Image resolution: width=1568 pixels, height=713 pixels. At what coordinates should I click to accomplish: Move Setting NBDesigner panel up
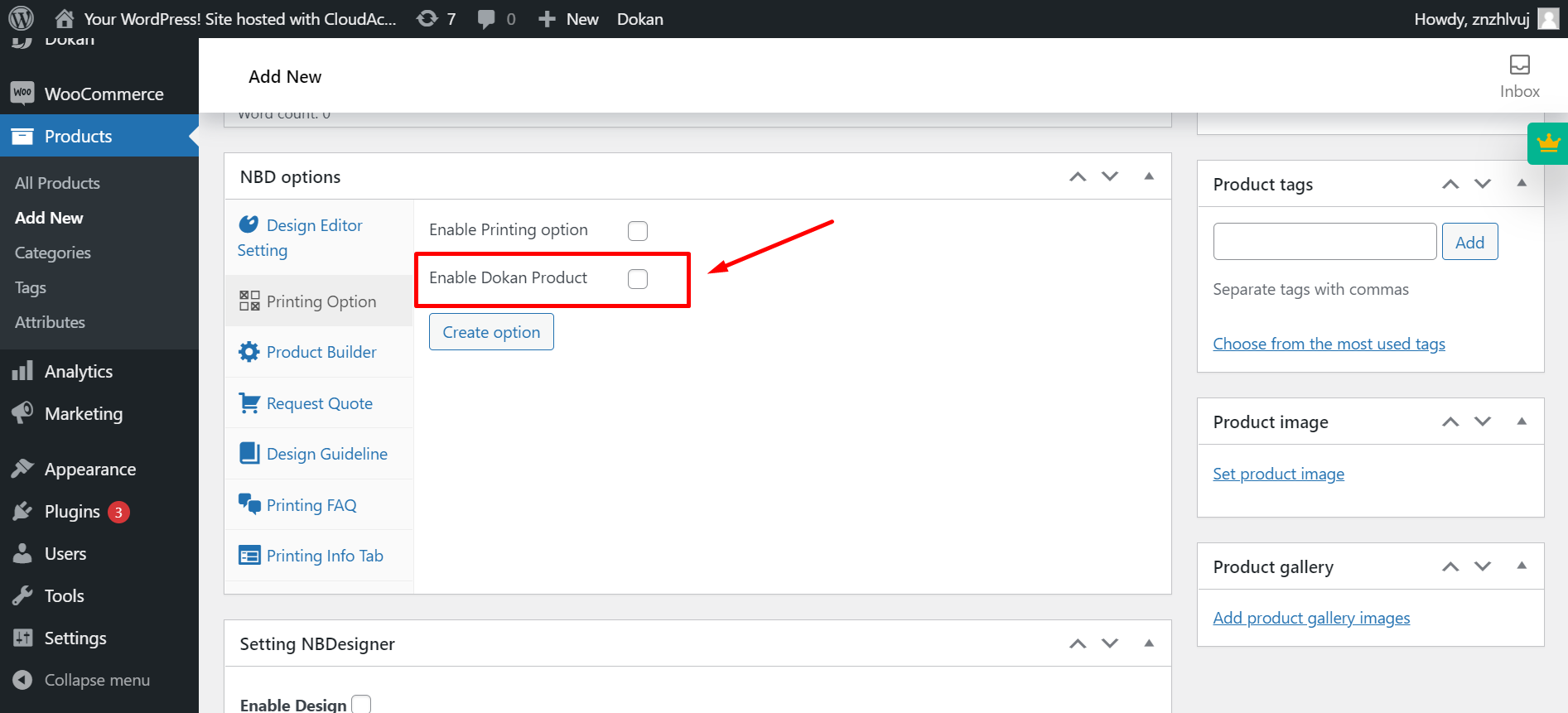click(x=1078, y=643)
